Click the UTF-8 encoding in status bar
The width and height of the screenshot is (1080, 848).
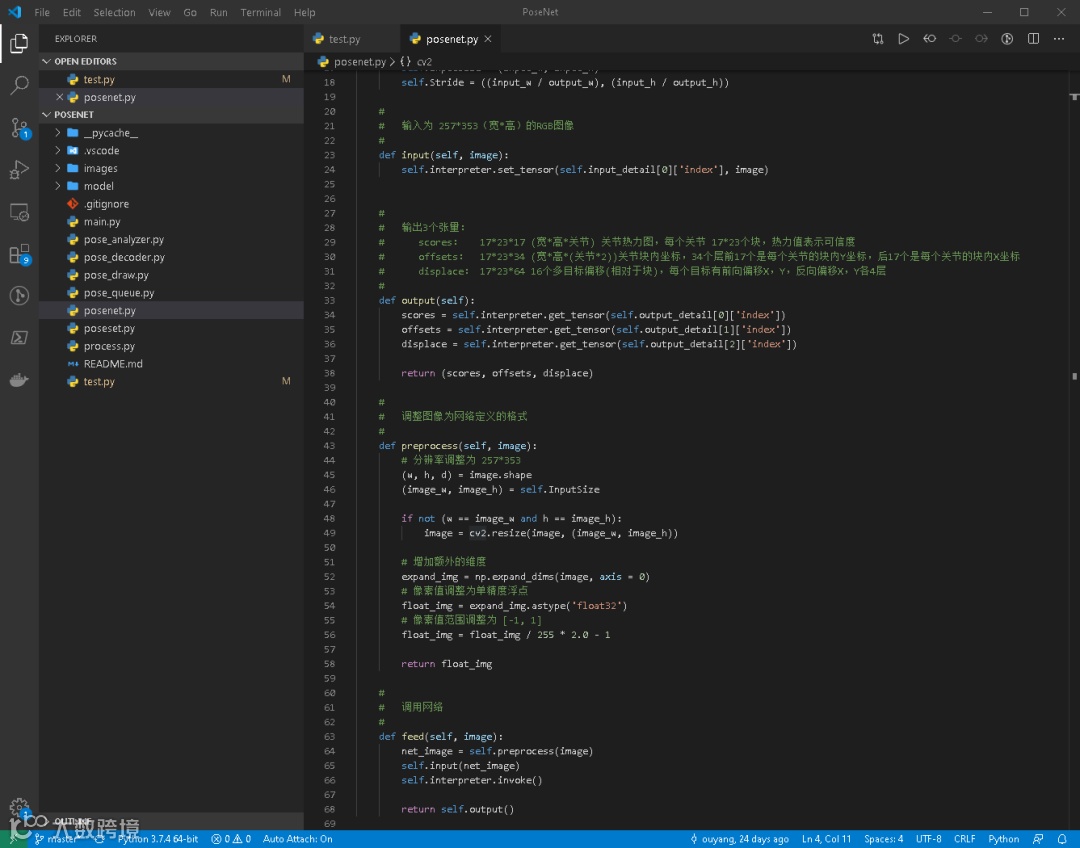coord(928,839)
